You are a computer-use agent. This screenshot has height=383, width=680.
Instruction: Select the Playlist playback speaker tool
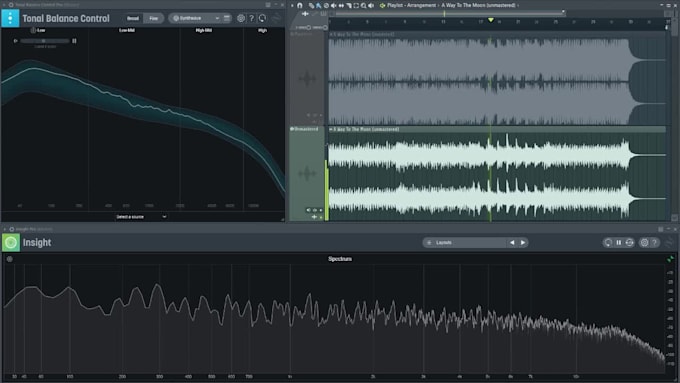tap(371, 6)
